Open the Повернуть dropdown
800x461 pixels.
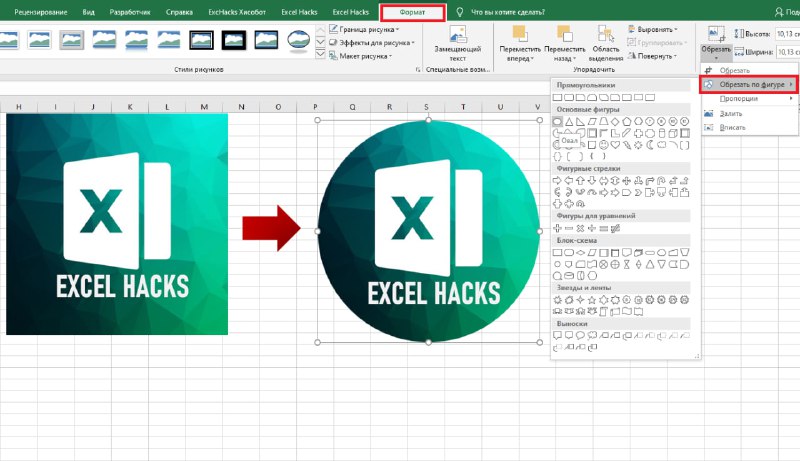pyautogui.click(x=653, y=56)
